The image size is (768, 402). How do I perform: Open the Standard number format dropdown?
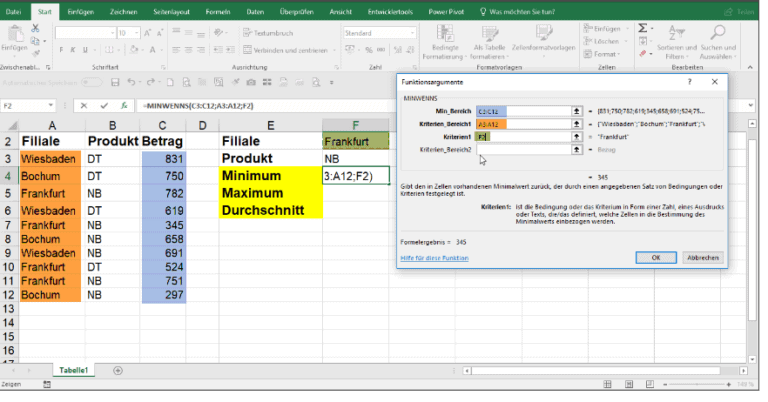(x=412, y=33)
